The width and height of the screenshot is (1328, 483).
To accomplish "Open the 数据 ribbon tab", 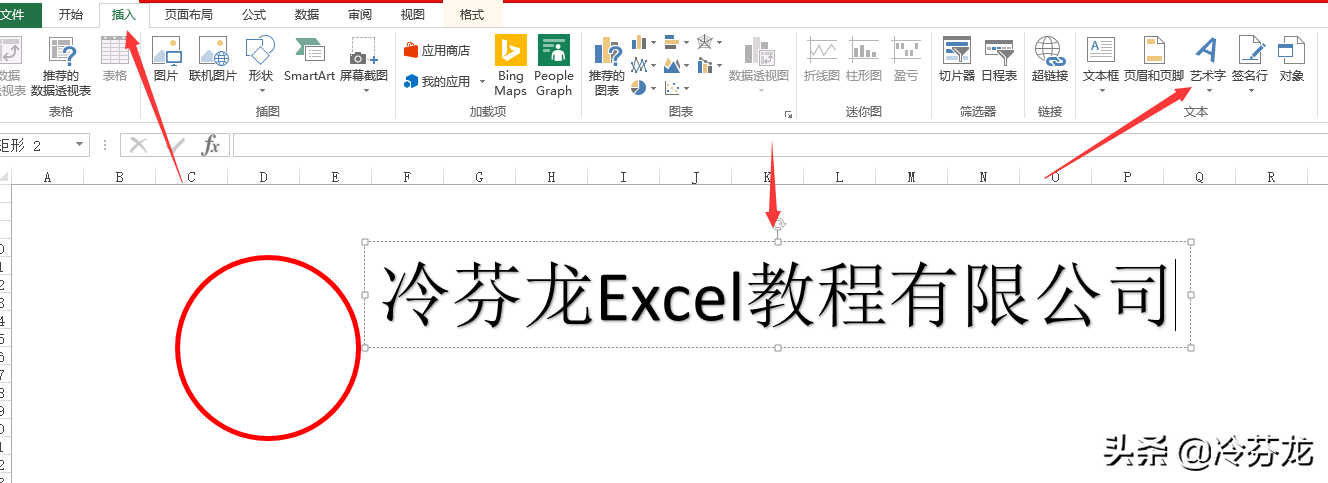I will (307, 15).
